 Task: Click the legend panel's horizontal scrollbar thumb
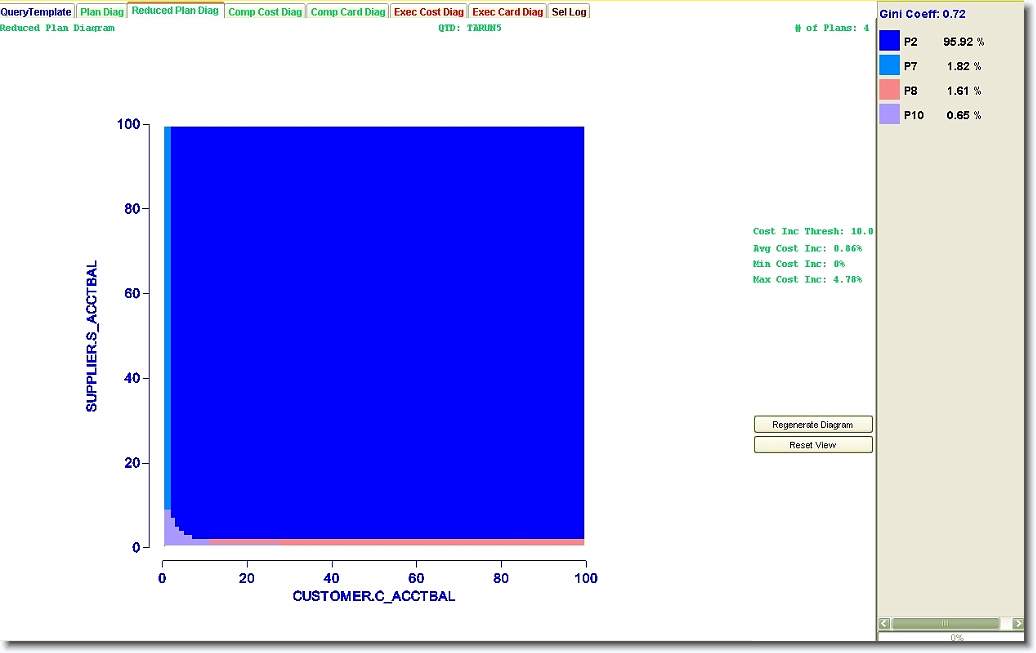[x=944, y=623]
